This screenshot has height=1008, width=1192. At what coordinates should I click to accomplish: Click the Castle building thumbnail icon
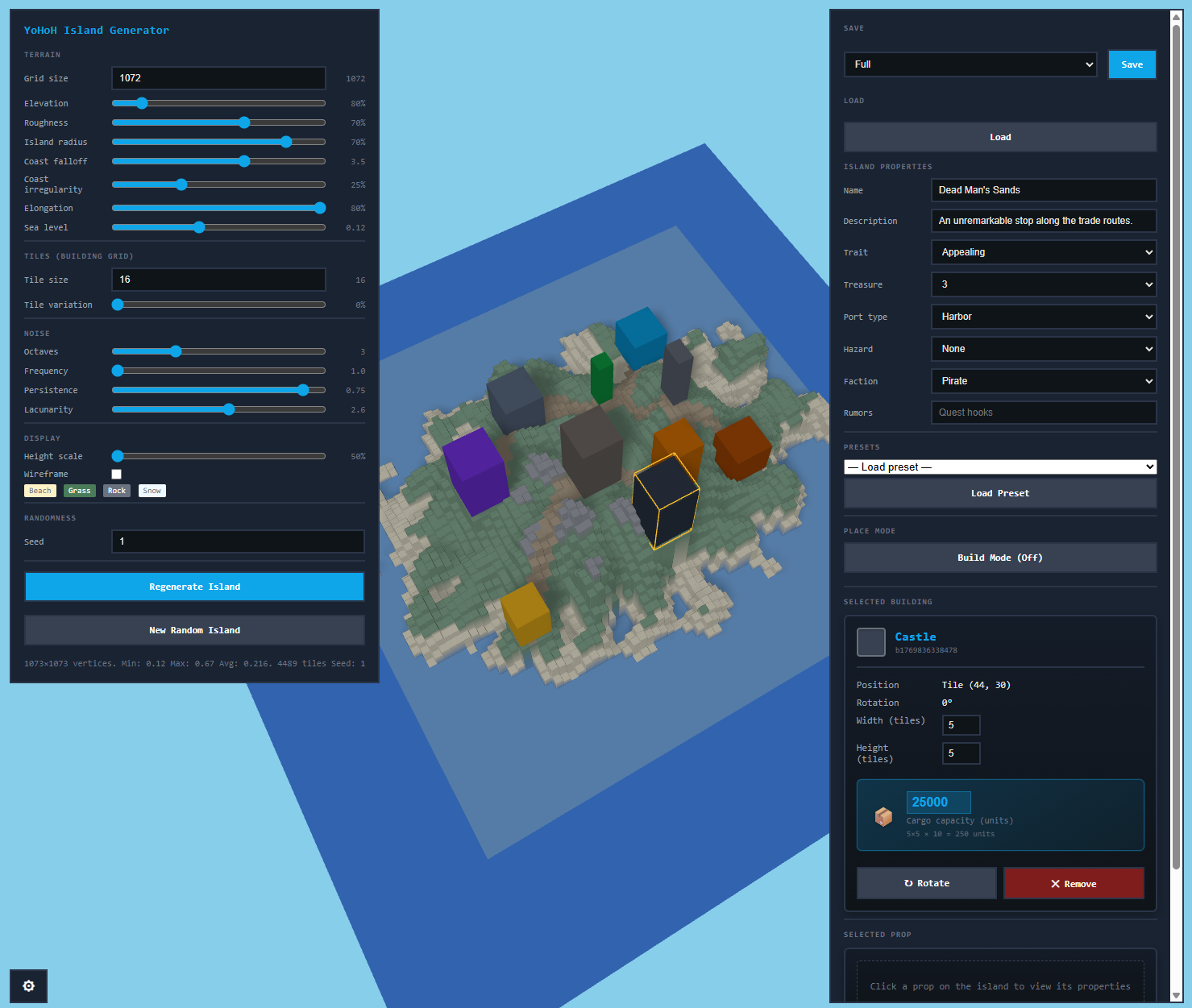point(871,642)
